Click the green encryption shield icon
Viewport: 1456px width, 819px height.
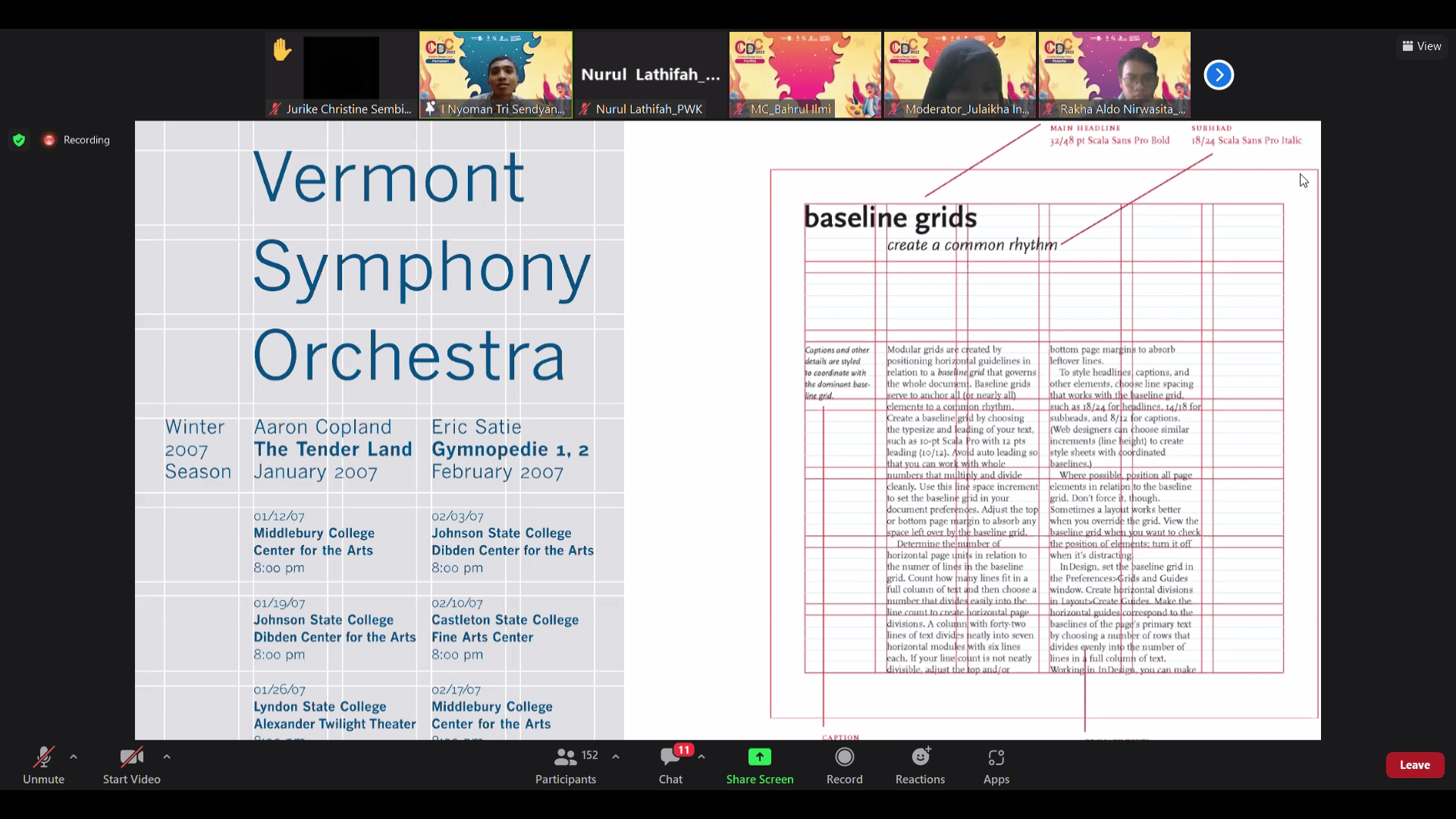(19, 140)
